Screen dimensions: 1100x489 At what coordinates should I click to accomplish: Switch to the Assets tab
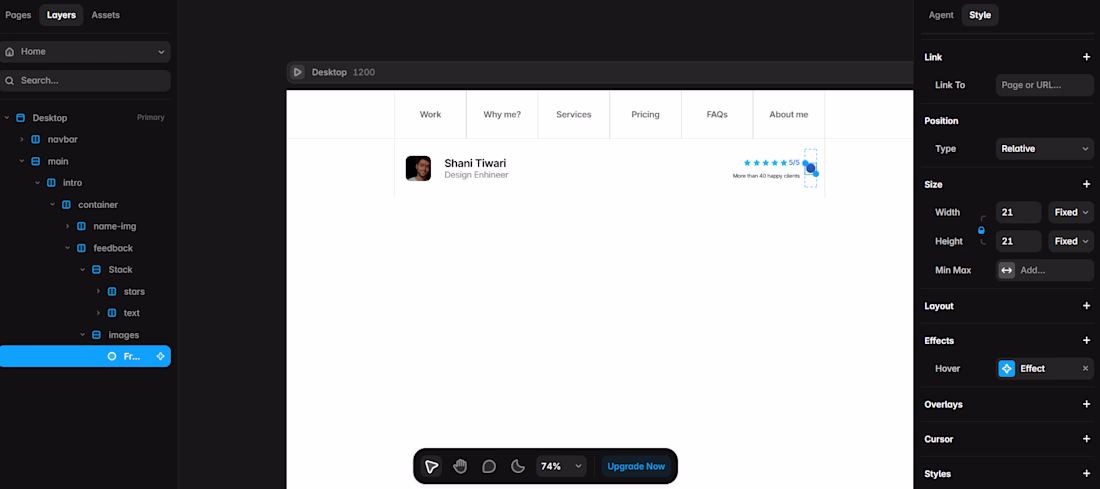tap(105, 15)
